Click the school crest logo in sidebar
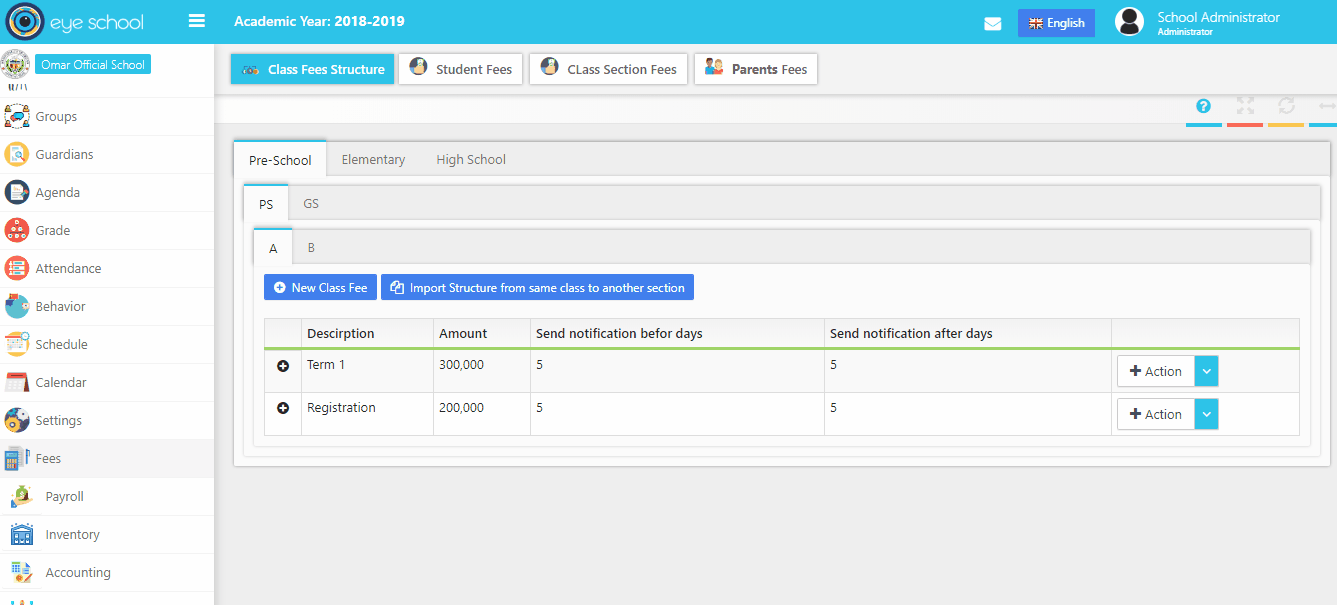This screenshot has height=605, width=1337. (x=15, y=64)
